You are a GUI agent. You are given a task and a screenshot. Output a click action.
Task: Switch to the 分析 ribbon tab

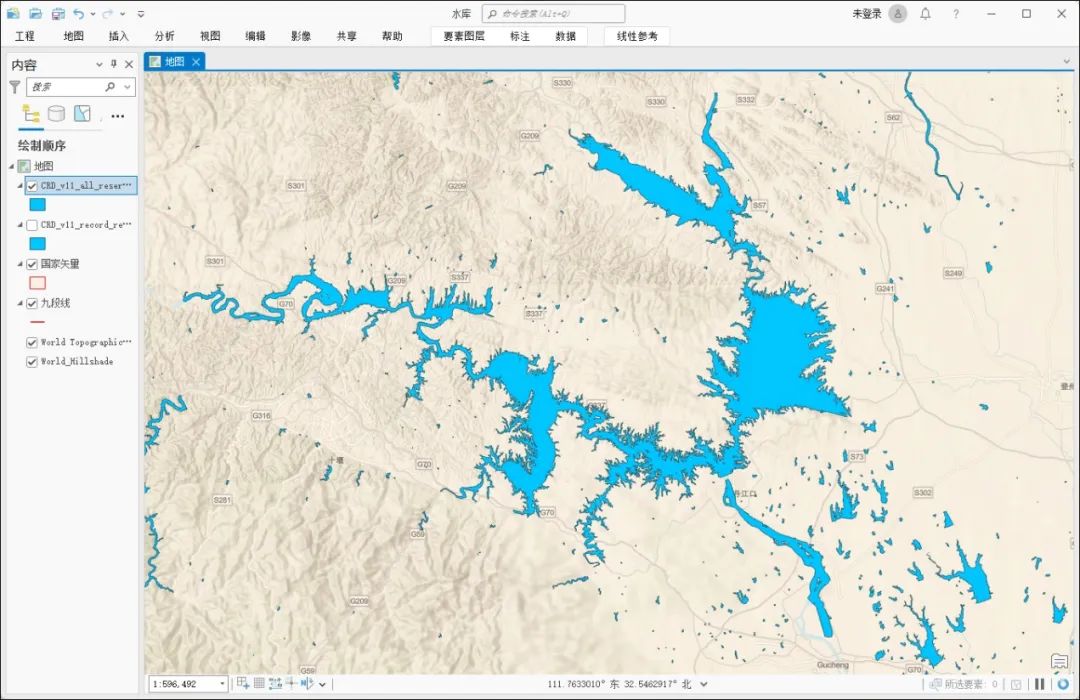click(x=164, y=36)
